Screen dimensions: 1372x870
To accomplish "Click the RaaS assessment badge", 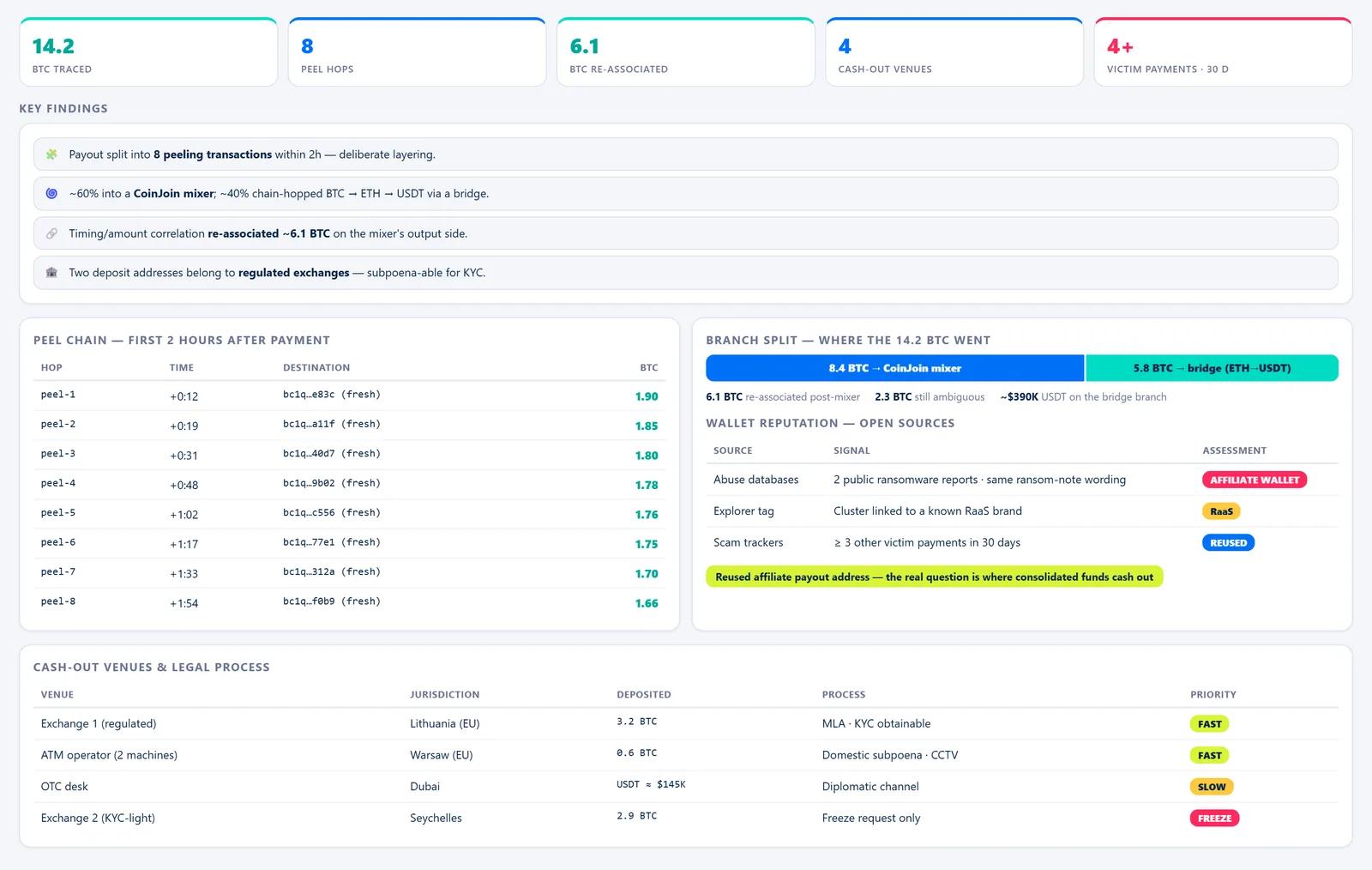I will 1221,511.
